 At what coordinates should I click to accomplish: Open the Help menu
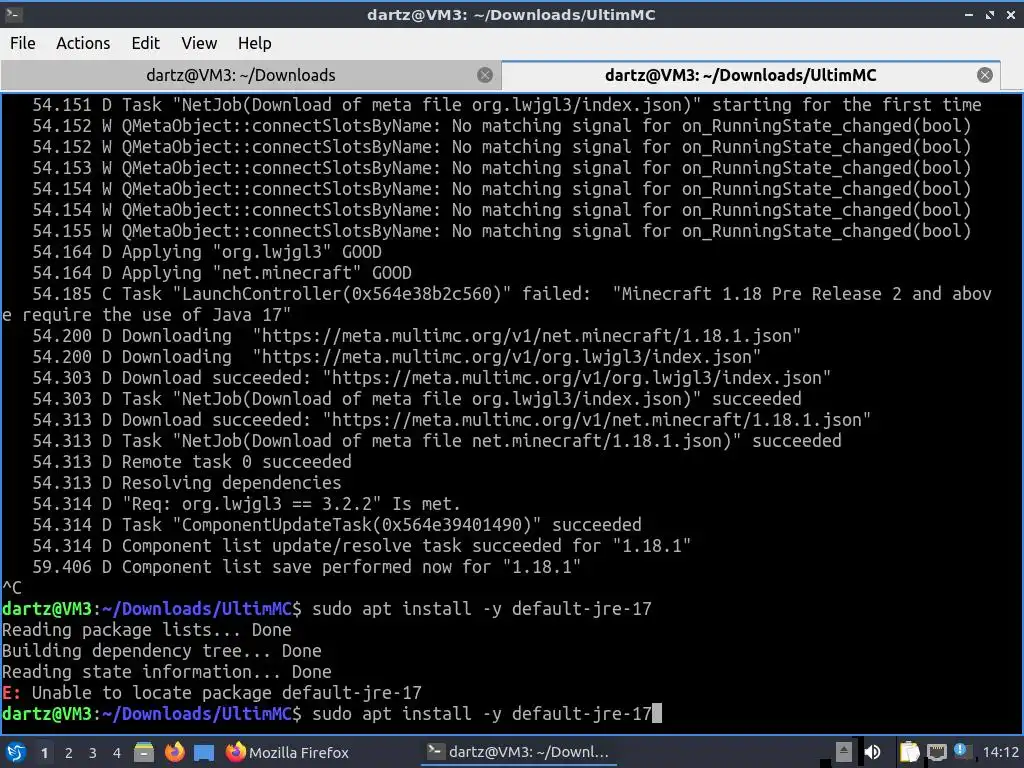click(x=254, y=43)
